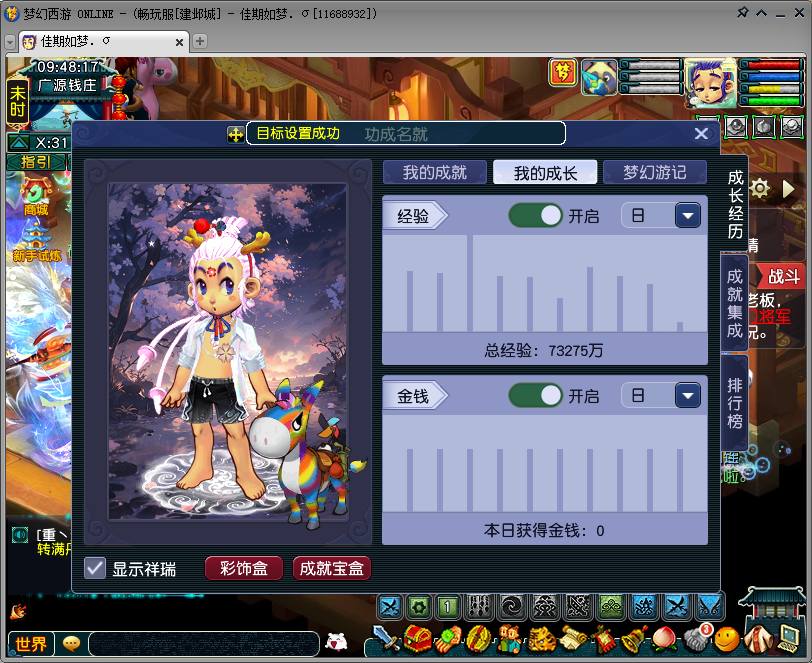
Task: Click the golden bell icon in bottom toolbar
Action: point(633,638)
